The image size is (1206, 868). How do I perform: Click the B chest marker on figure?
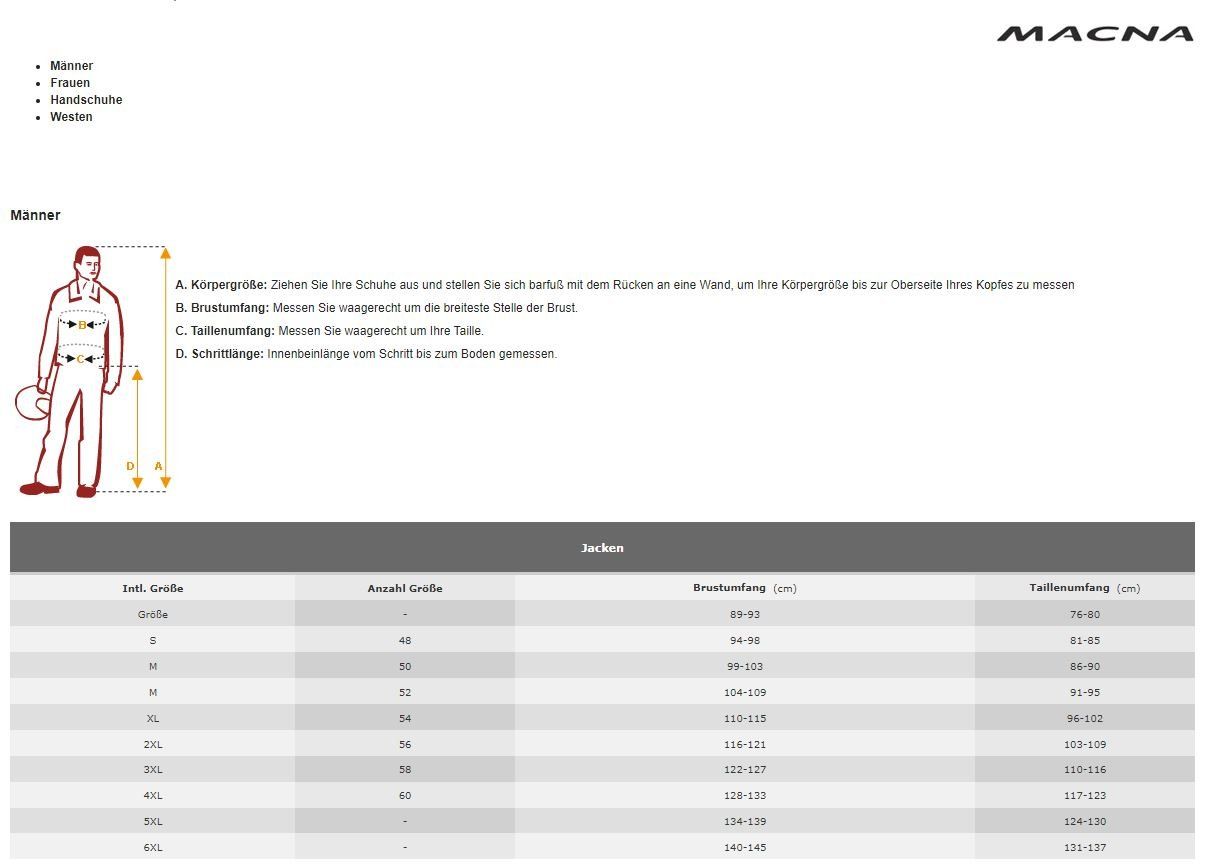coord(82,325)
